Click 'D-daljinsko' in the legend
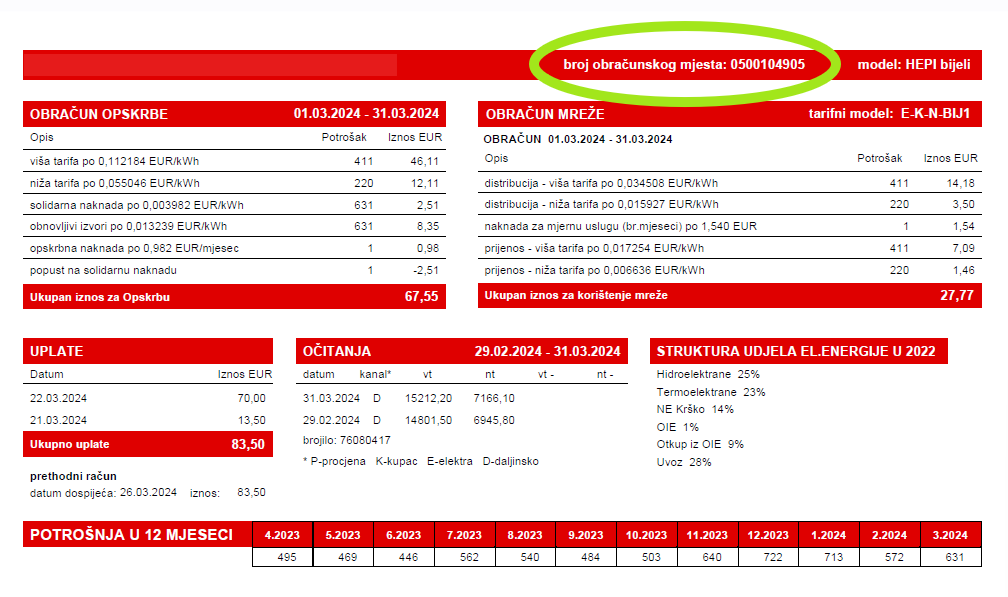This screenshot has height=597, width=1008. [510, 461]
